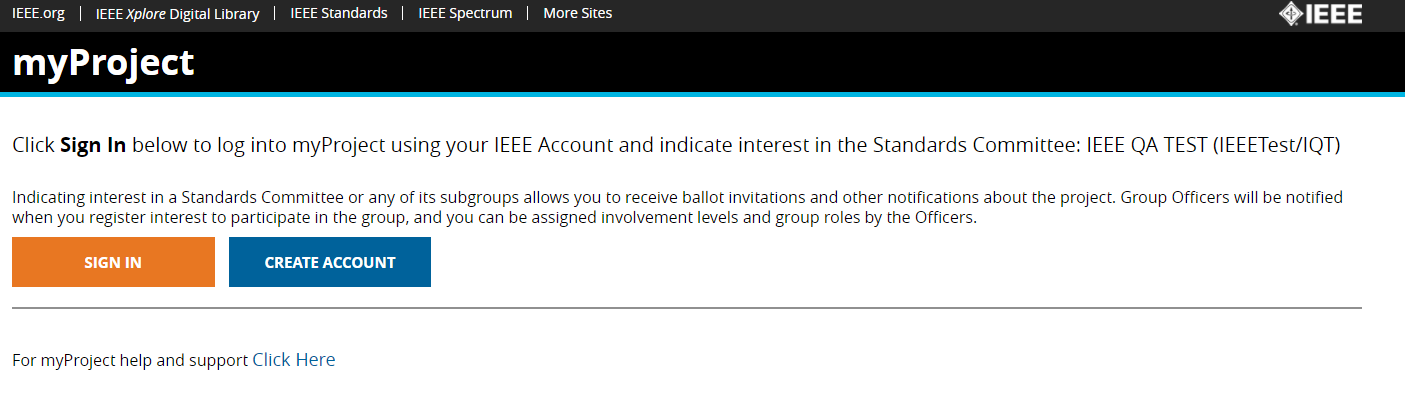1405x414 pixels.
Task: Expand the More Sites menu
Action: coord(578,13)
